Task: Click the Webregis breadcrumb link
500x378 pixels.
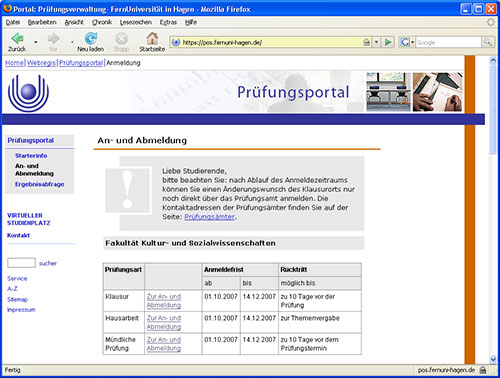Action: pos(41,63)
